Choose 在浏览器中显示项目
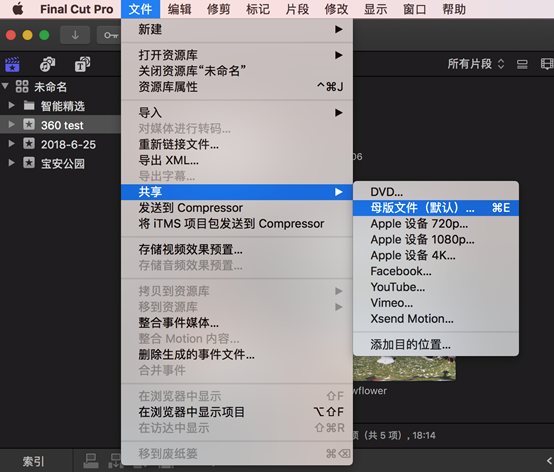554x472 pixels. [x=237, y=412]
